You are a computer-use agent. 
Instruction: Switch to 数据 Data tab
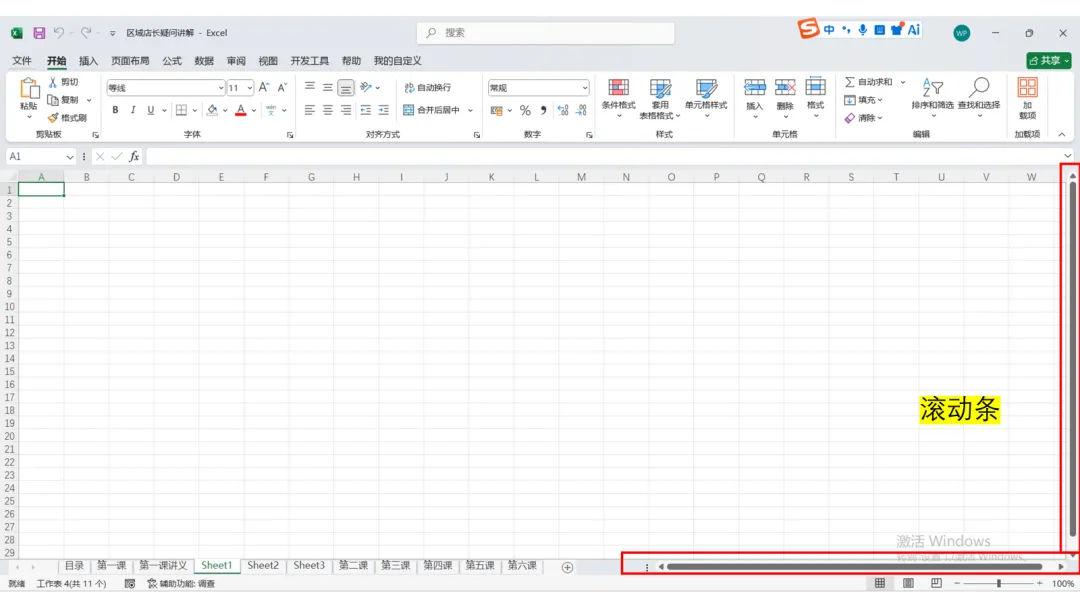204,61
